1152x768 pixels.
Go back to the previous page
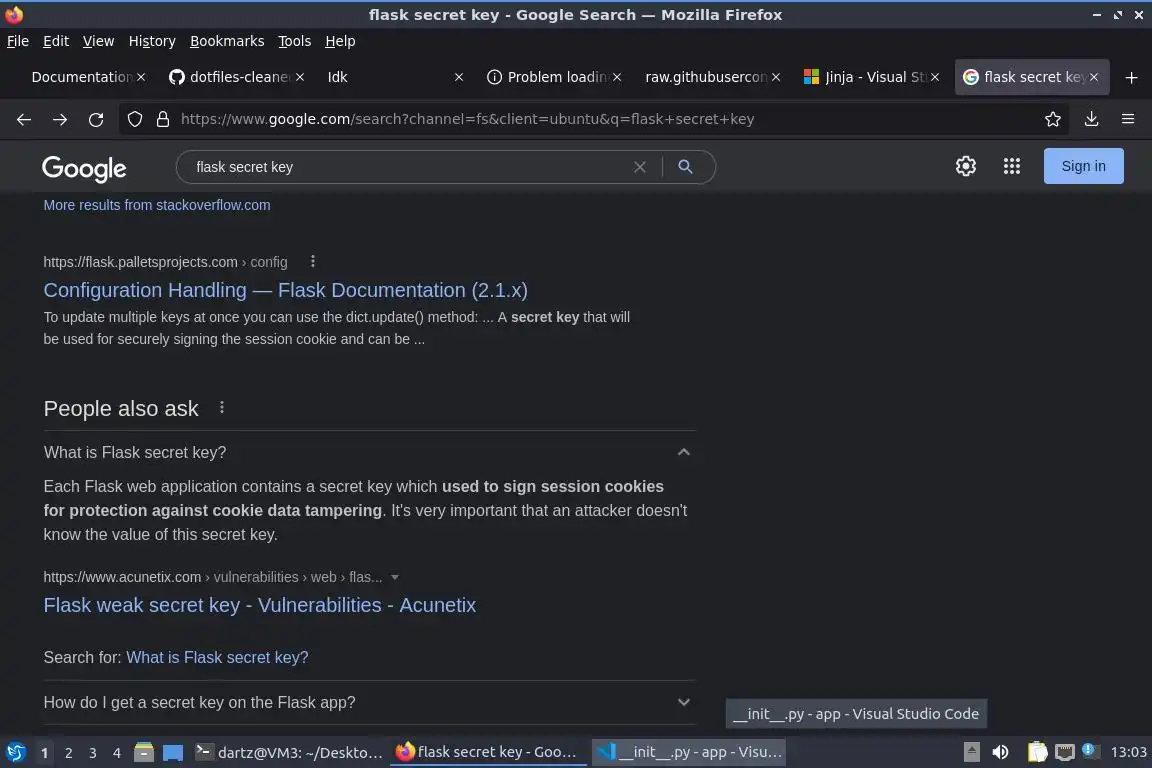24,119
